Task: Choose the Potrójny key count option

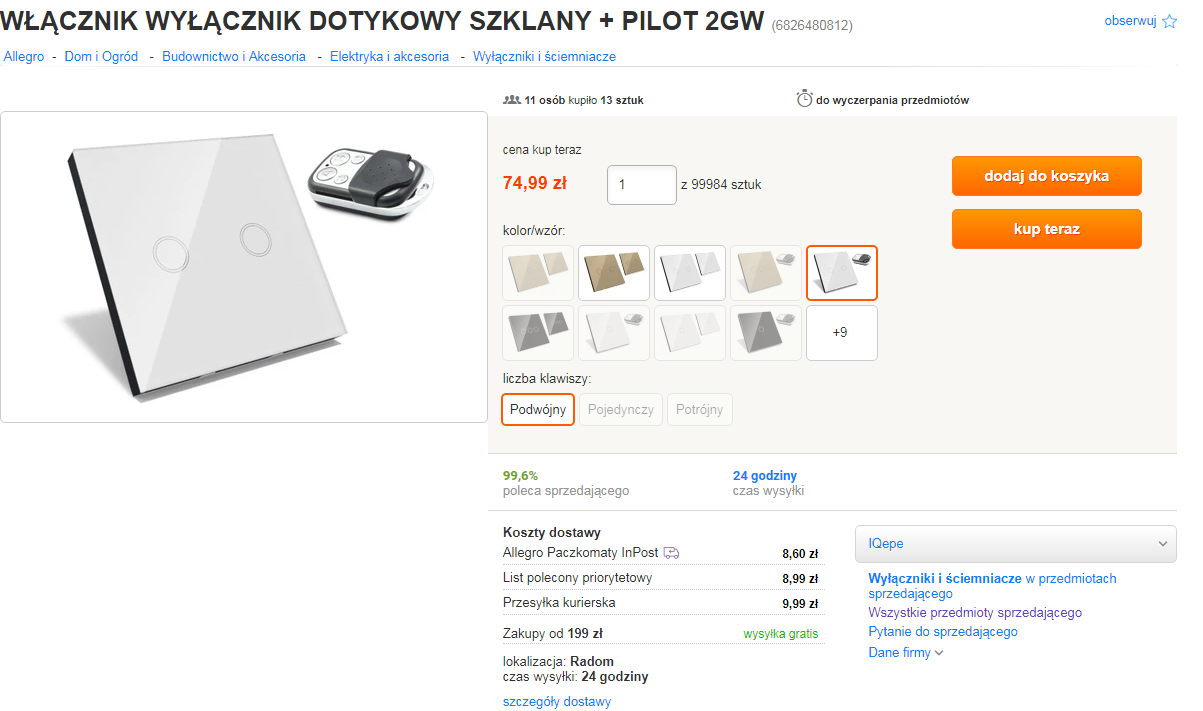Action: (x=699, y=410)
